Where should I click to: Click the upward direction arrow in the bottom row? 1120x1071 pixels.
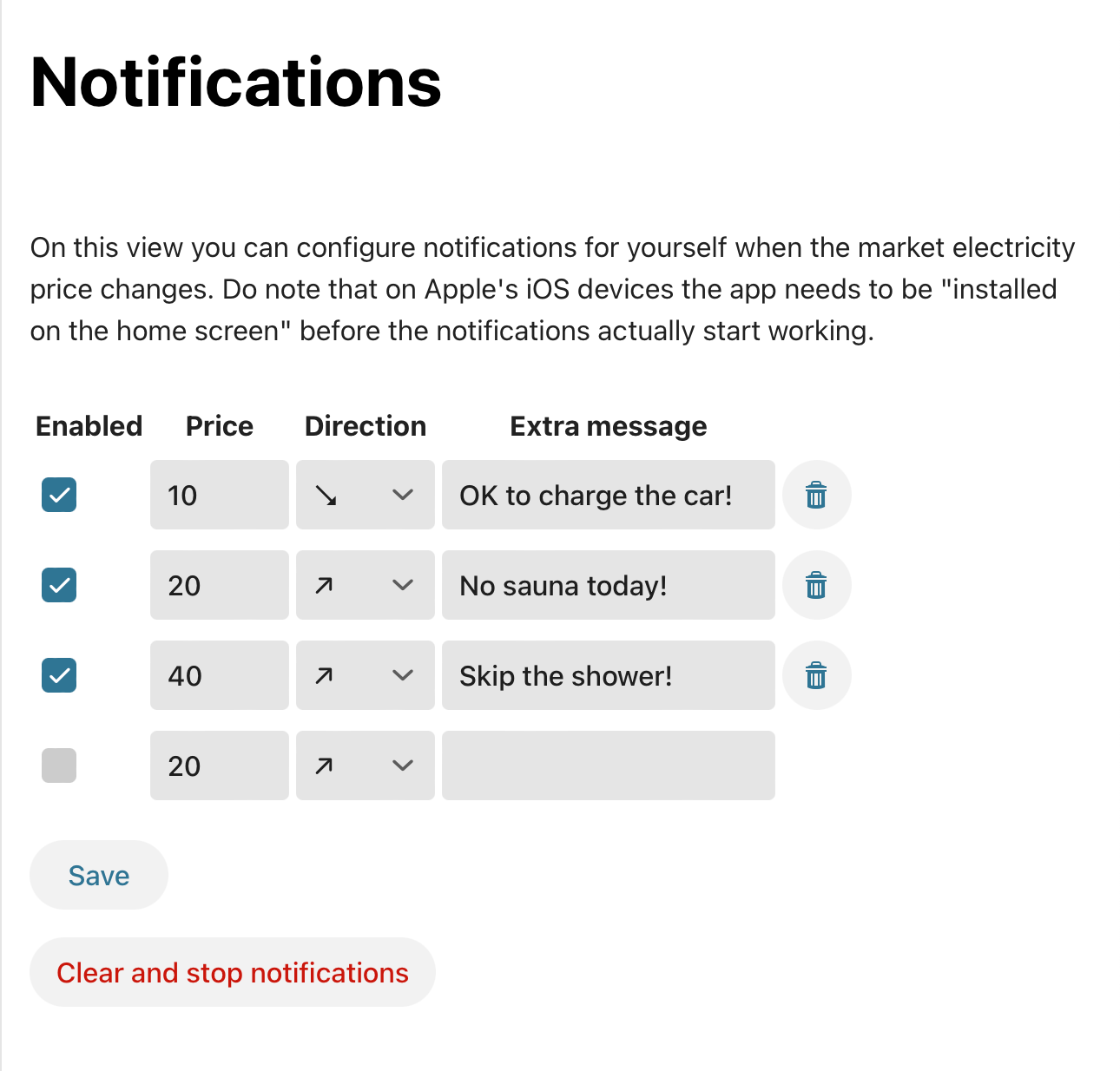tap(326, 765)
